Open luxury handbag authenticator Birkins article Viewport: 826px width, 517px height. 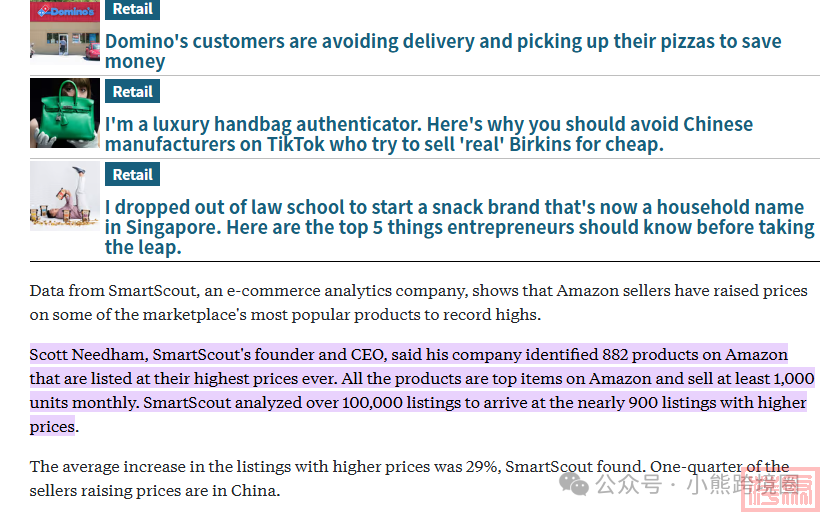coord(429,134)
